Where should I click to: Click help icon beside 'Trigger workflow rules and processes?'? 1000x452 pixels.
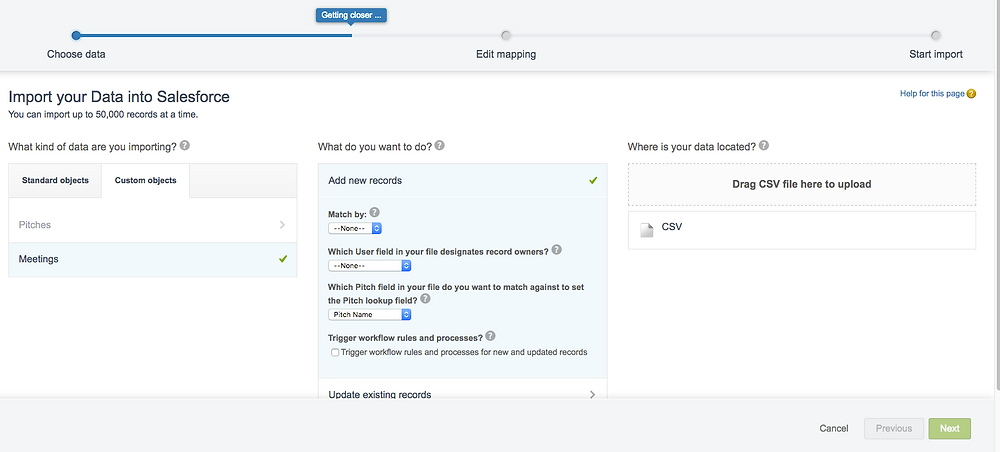click(x=490, y=336)
